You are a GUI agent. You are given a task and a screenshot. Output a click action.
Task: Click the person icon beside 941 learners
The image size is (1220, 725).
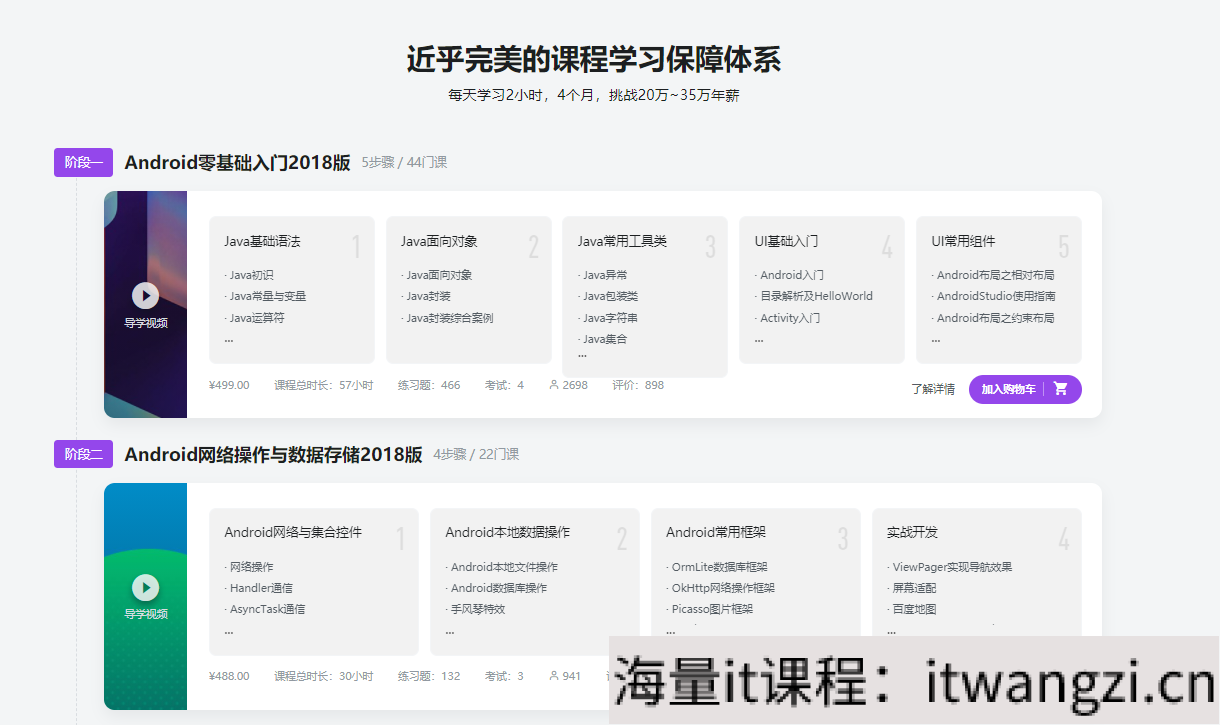(x=554, y=675)
